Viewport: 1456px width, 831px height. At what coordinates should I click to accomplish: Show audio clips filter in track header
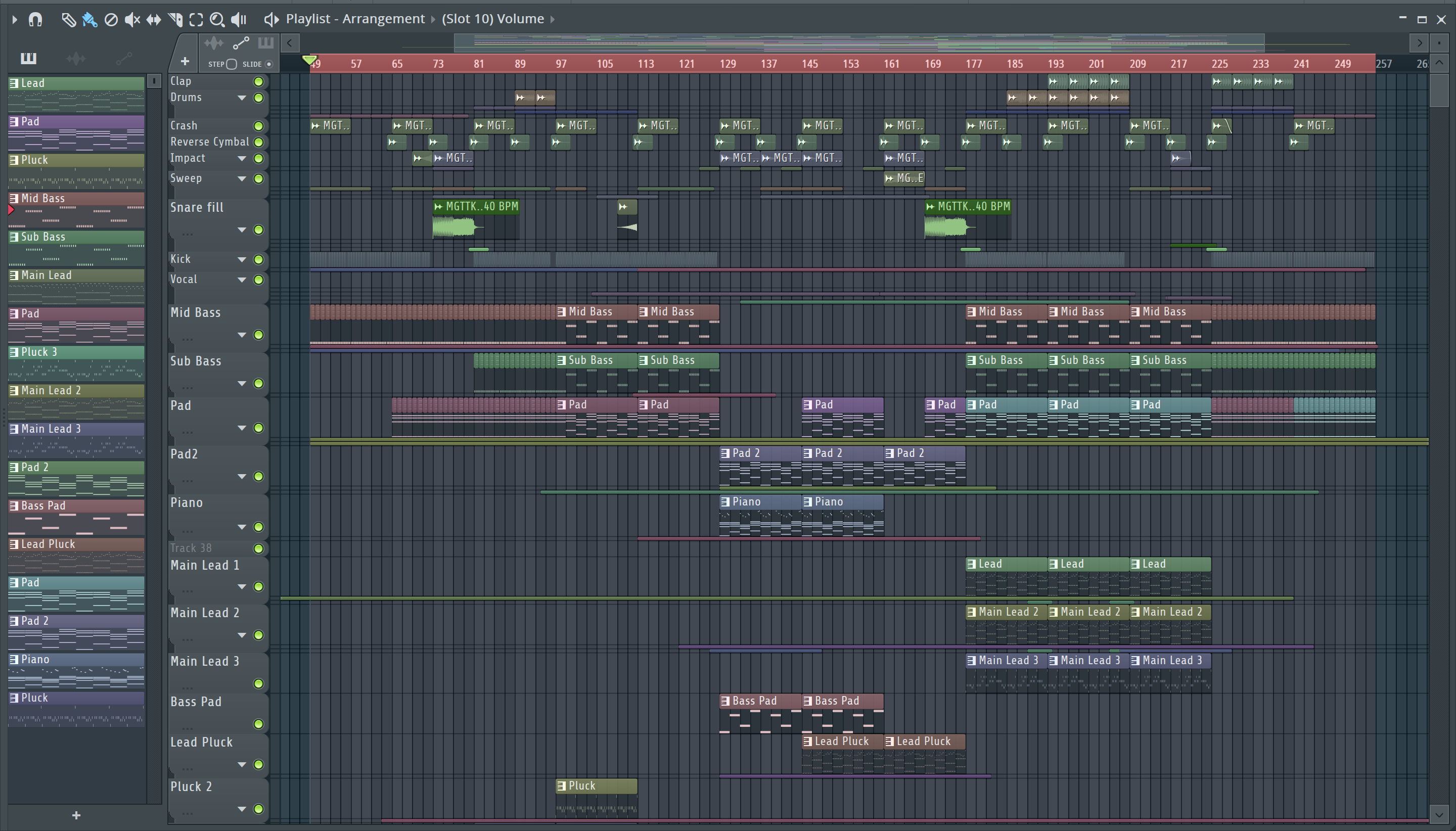click(x=214, y=43)
